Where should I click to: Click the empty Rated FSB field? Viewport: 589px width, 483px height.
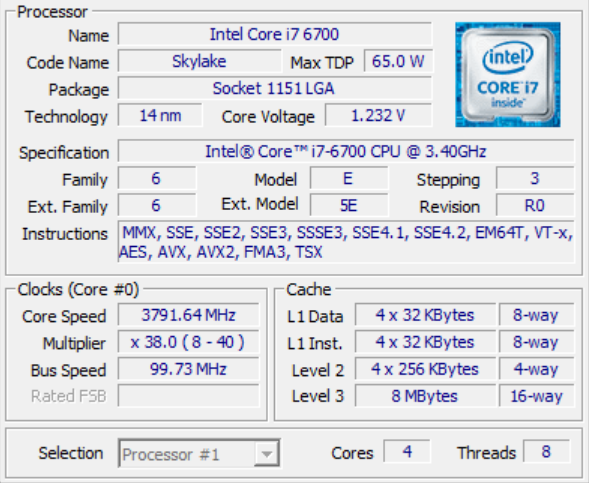click(x=188, y=395)
